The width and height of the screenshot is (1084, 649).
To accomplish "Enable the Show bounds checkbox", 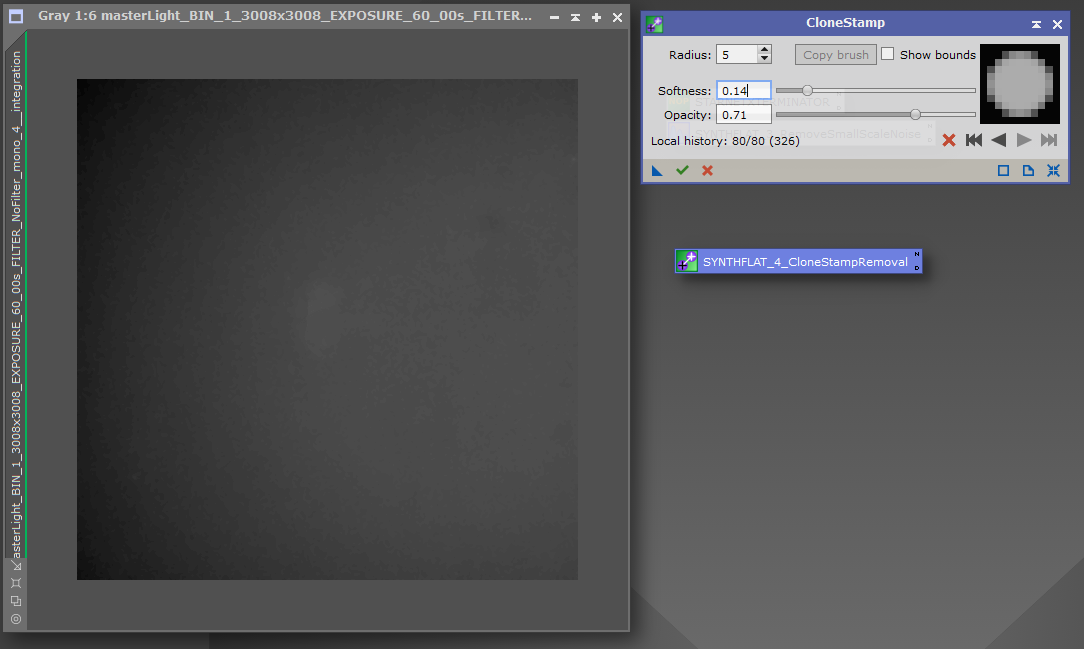I will click(887, 54).
